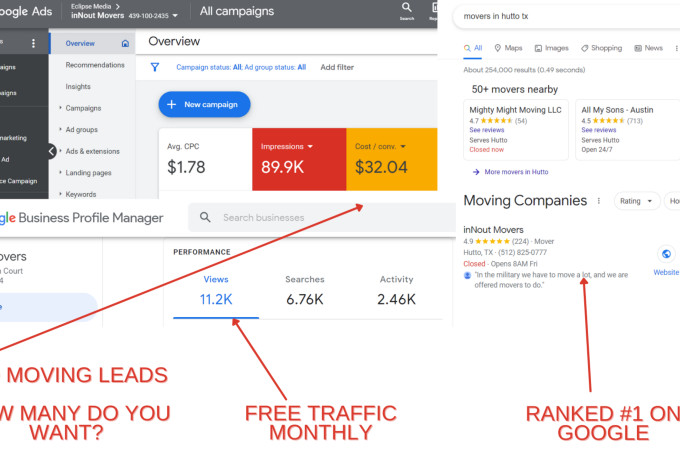Open the inNout Movers business listing
Screen dimensions: 680x459
tap(493, 230)
